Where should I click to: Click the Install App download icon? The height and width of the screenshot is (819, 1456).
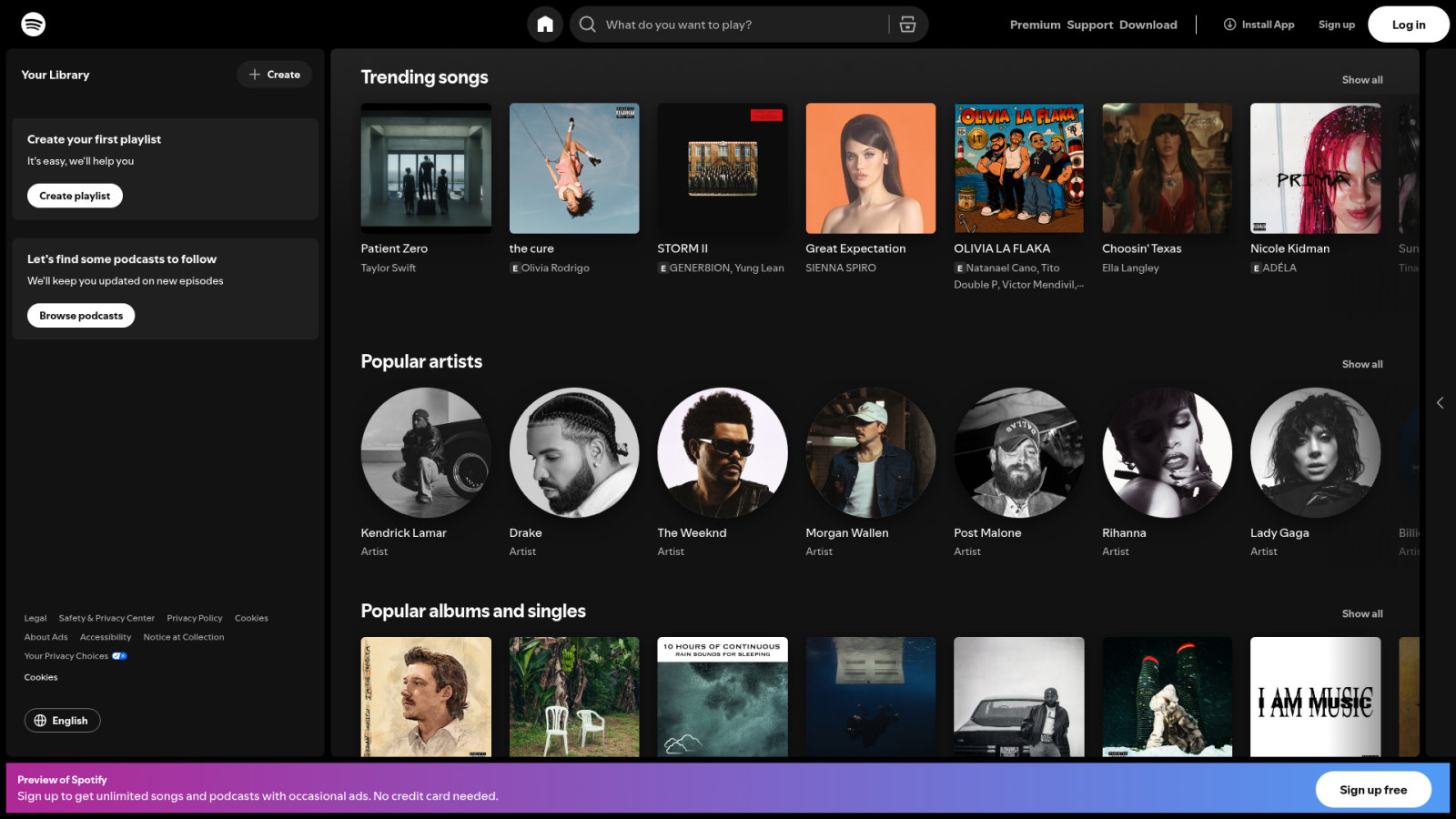(x=1230, y=25)
